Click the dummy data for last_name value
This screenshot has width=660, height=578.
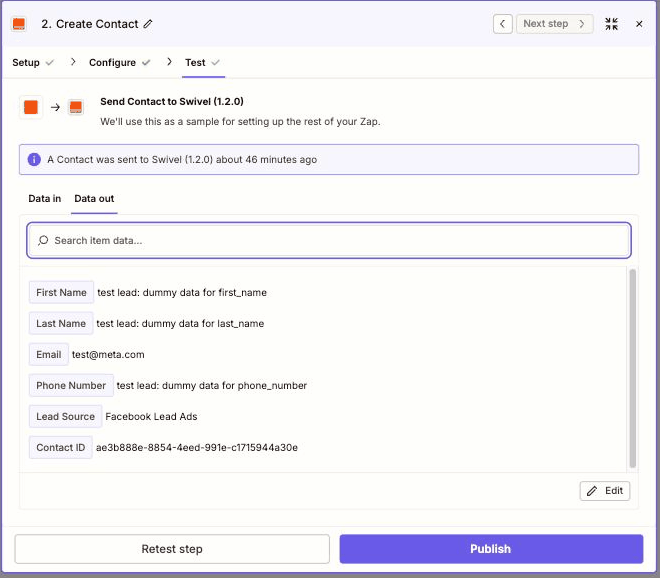tap(180, 324)
